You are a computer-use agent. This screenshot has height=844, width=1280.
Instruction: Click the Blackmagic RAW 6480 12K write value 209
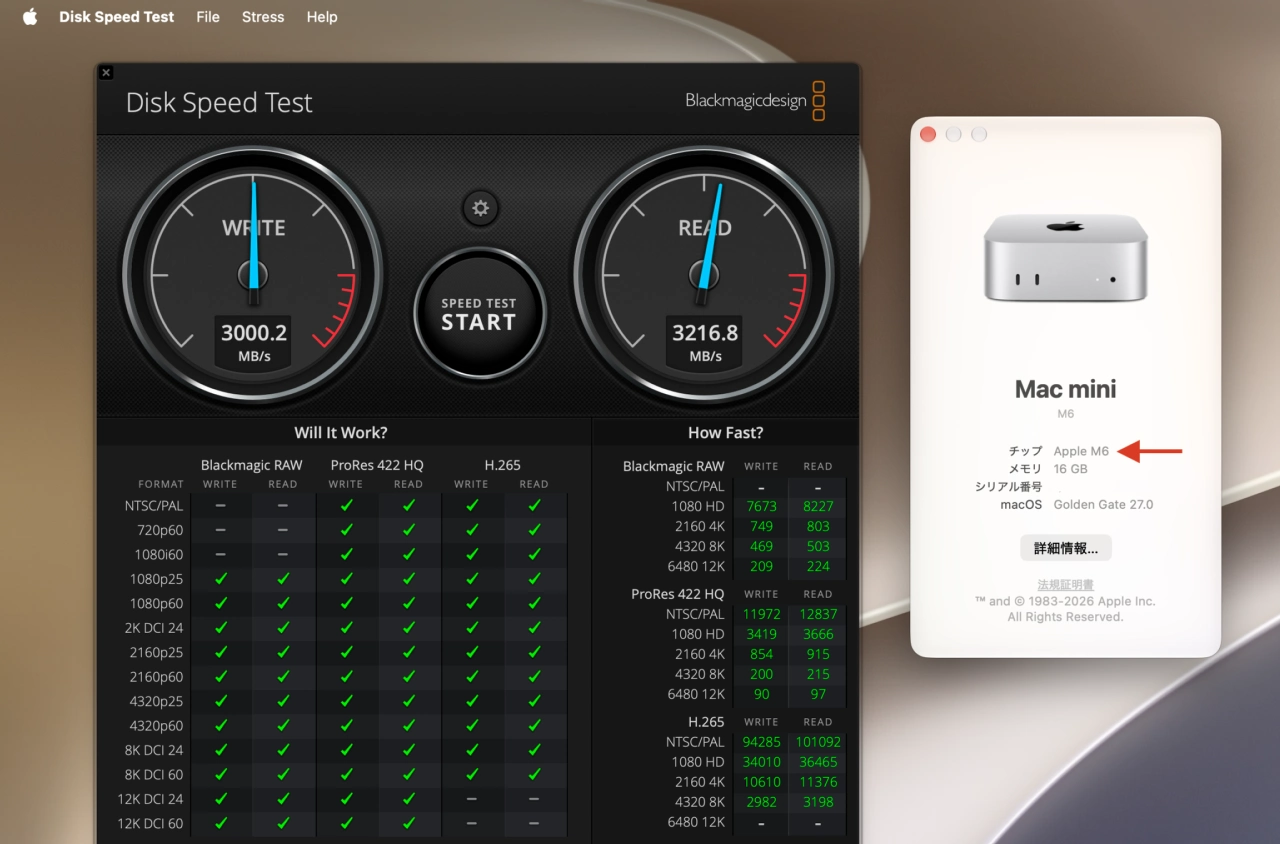[x=761, y=566]
